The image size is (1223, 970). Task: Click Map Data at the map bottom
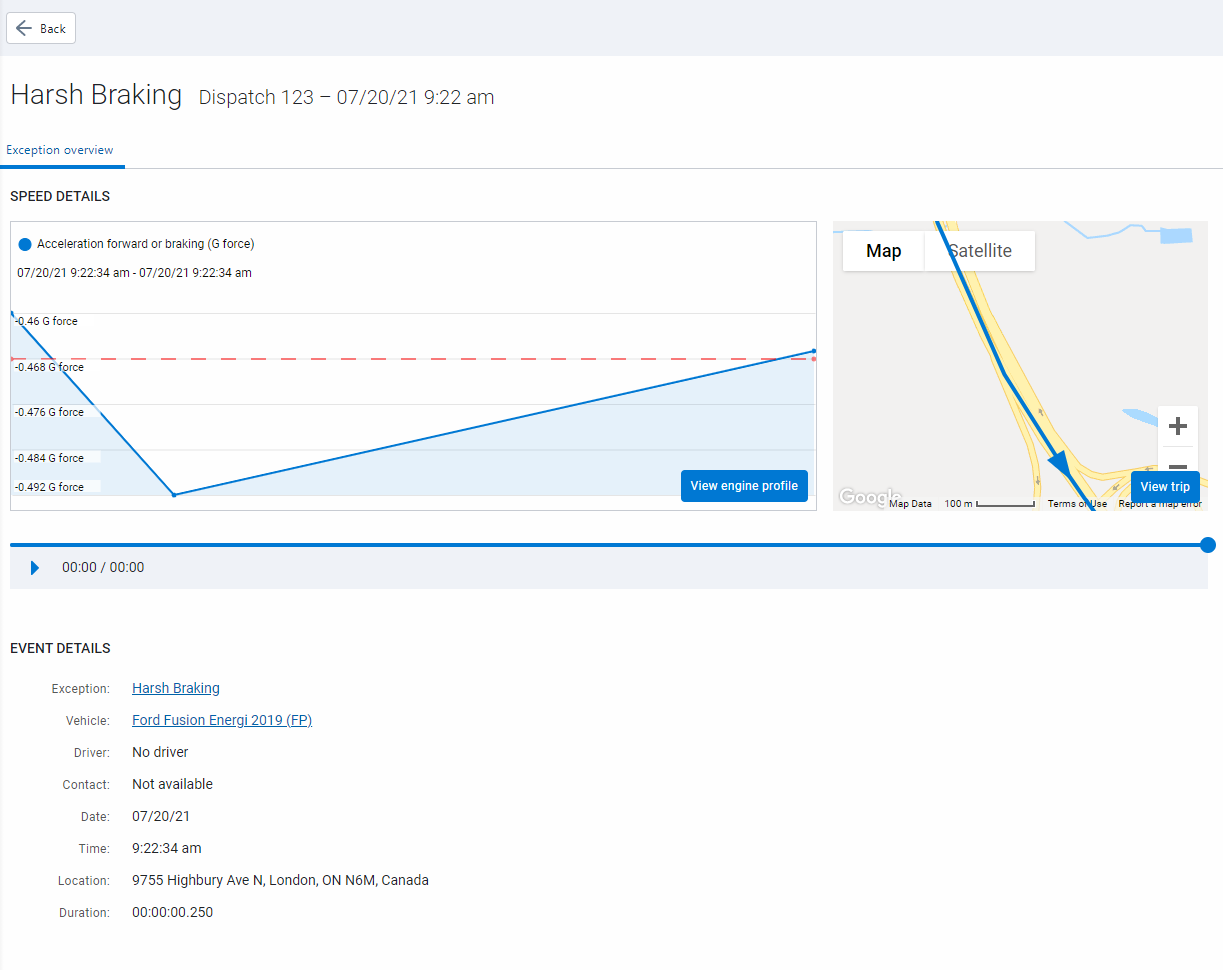tap(910, 504)
